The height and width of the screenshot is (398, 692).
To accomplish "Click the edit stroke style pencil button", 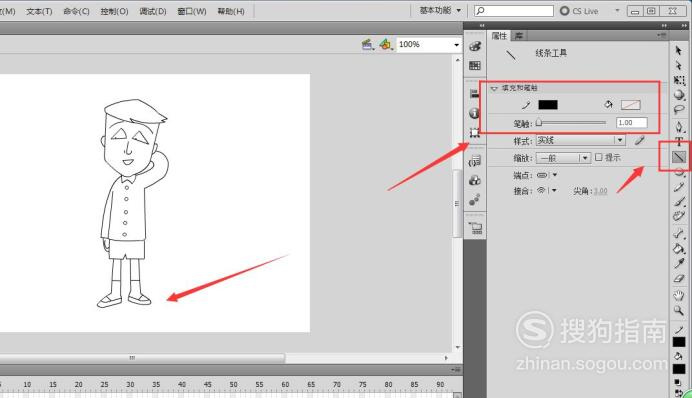I will [639, 140].
